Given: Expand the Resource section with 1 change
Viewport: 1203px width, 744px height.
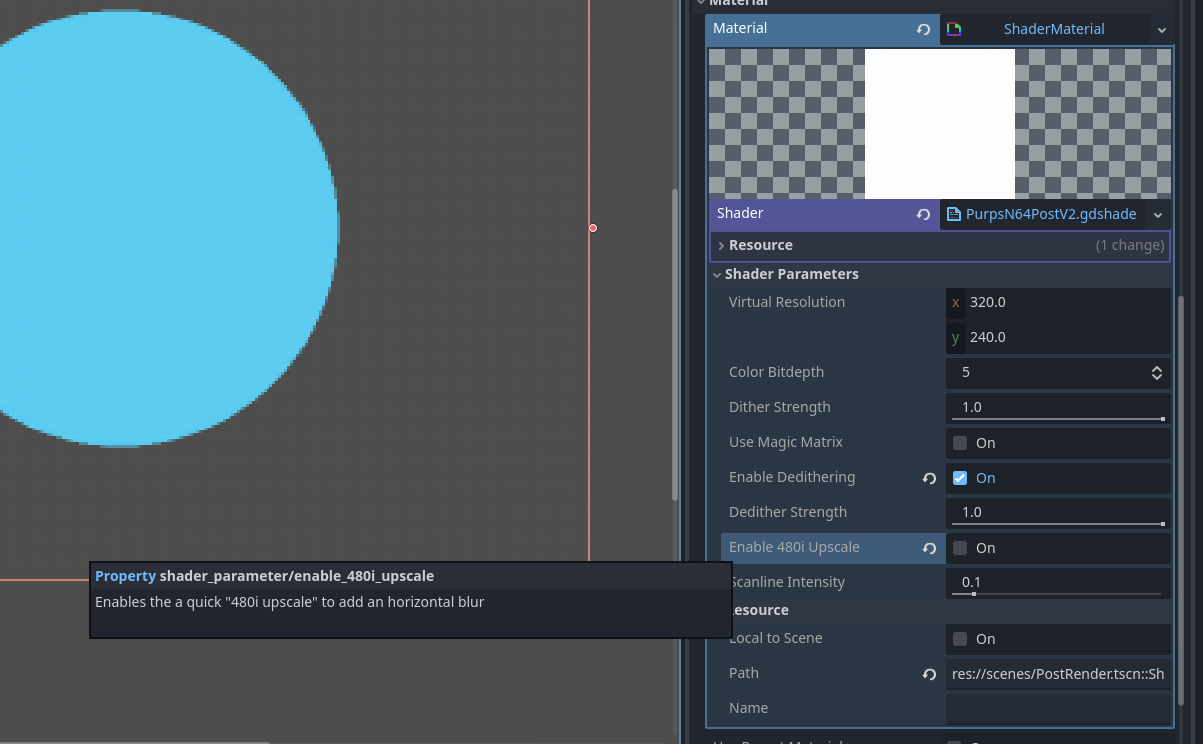Looking at the screenshot, I should click(940, 246).
